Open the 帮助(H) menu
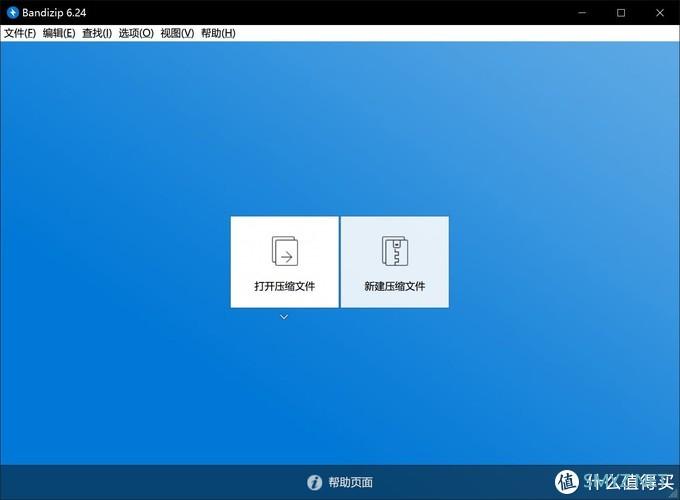Viewport: 680px width, 500px height. click(218, 33)
